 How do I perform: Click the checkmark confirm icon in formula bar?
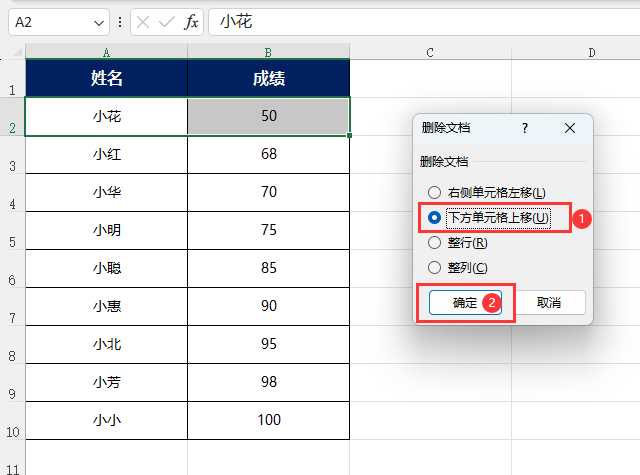pyautogui.click(x=167, y=22)
